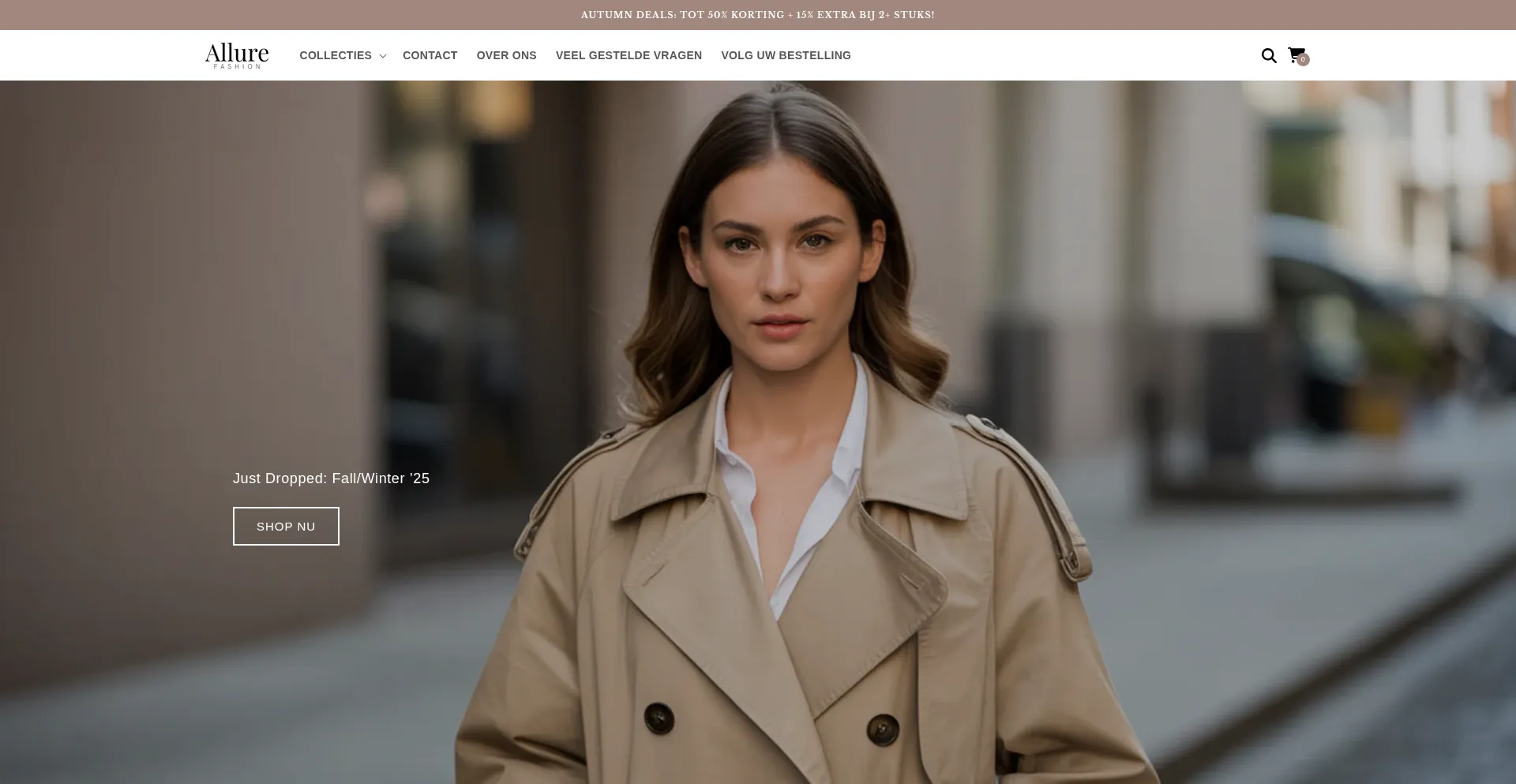The width and height of the screenshot is (1516, 784).
Task: Open the Over Ons page
Action: coord(506,55)
